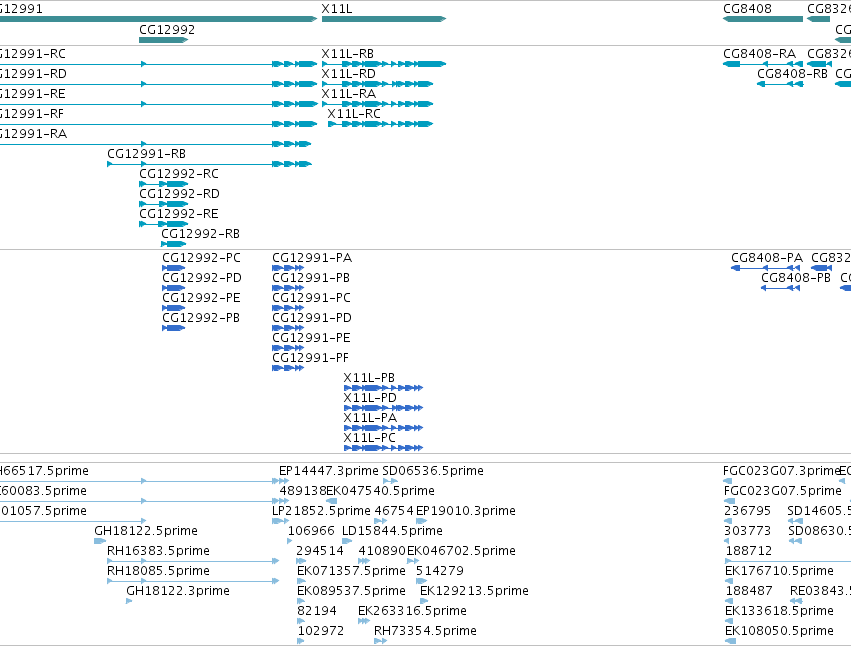851x646 pixels.
Task: Open EST label EK176710.5prime
Action: click(x=779, y=572)
